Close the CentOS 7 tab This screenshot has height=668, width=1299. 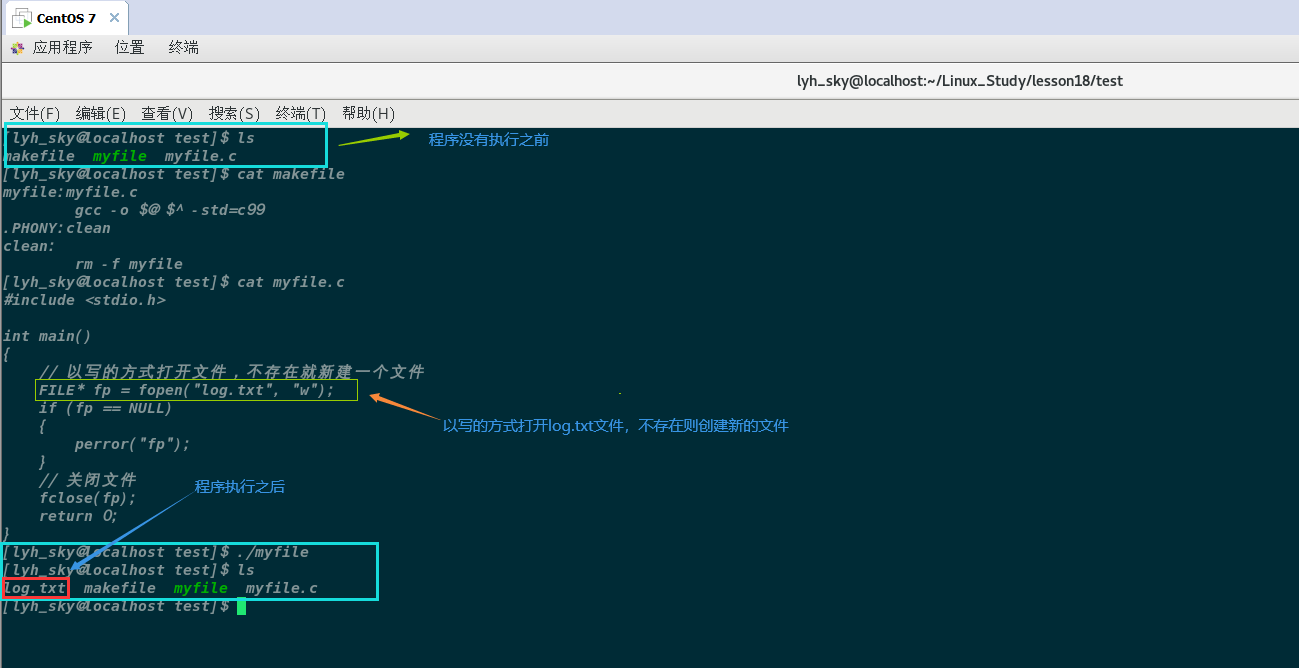click(x=114, y=18)
